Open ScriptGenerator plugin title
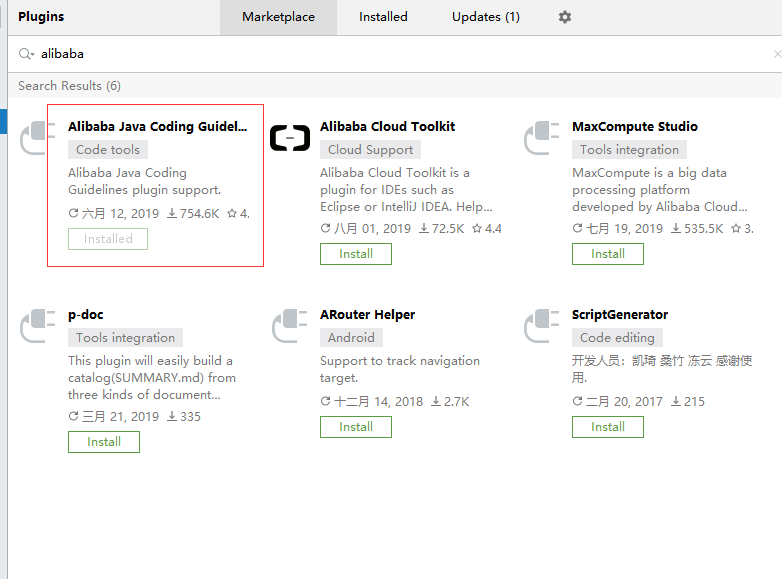782x579 pixels. point(620,315)
